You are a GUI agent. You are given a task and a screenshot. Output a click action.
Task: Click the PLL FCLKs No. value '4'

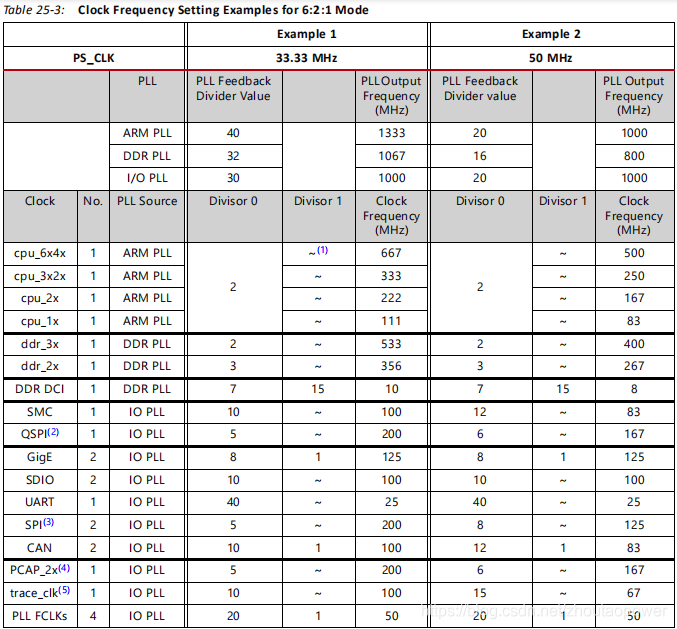tap(93, 616)
